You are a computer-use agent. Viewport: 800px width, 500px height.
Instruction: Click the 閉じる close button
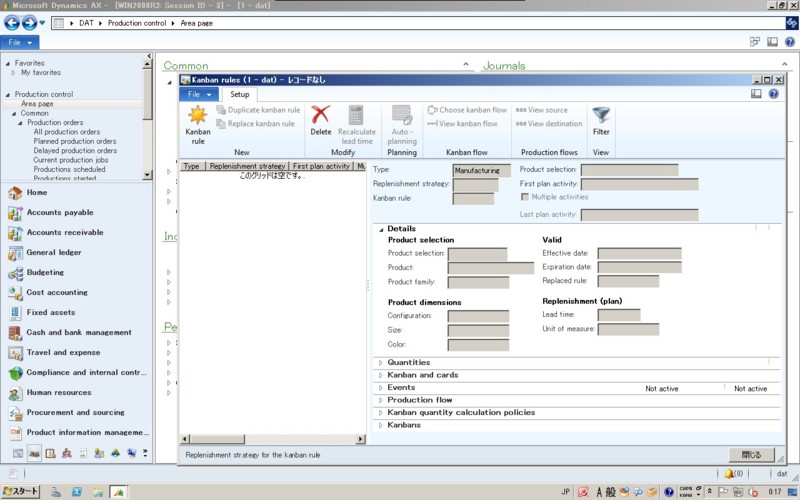(x=751, y=455)
